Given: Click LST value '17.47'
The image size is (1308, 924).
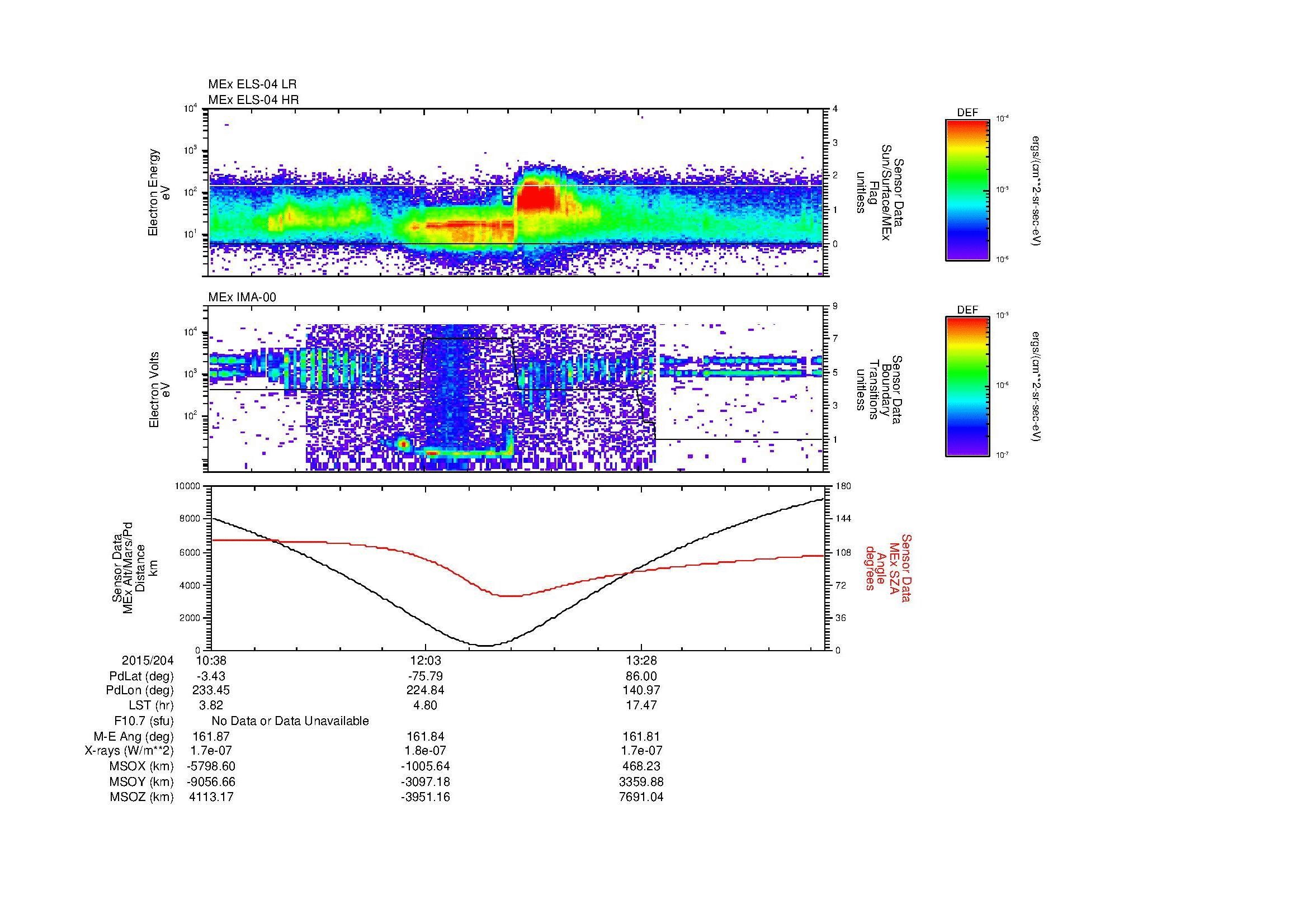Looking at the screenshot, I should click(641, 705).
